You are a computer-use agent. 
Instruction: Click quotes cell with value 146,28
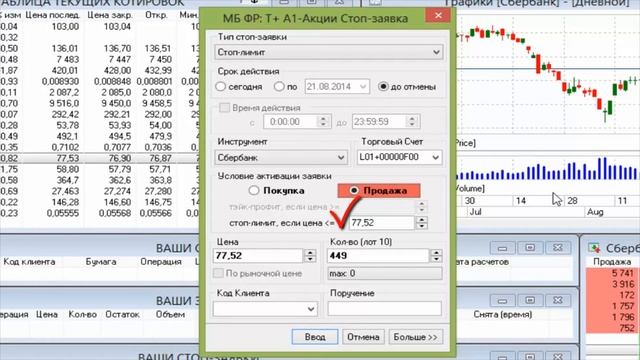(66, 202)
